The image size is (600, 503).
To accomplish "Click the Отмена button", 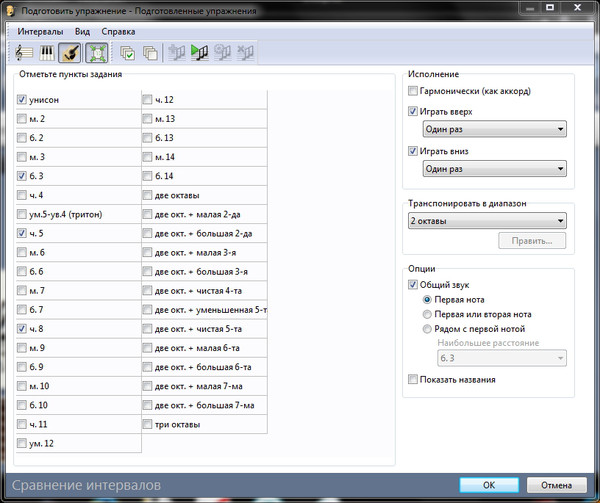I will point(557,485).
